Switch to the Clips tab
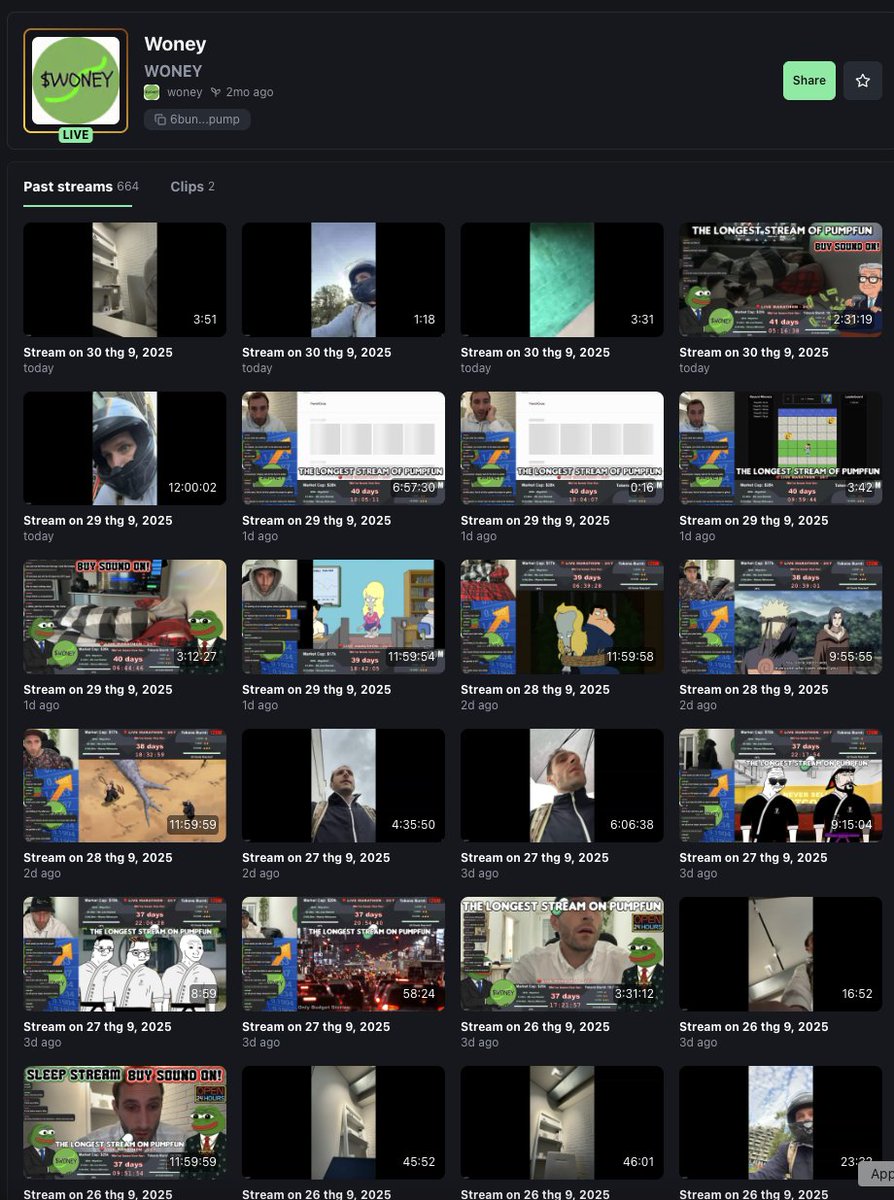The width and height of the screenshot is (894, 1200). [192, 187]
